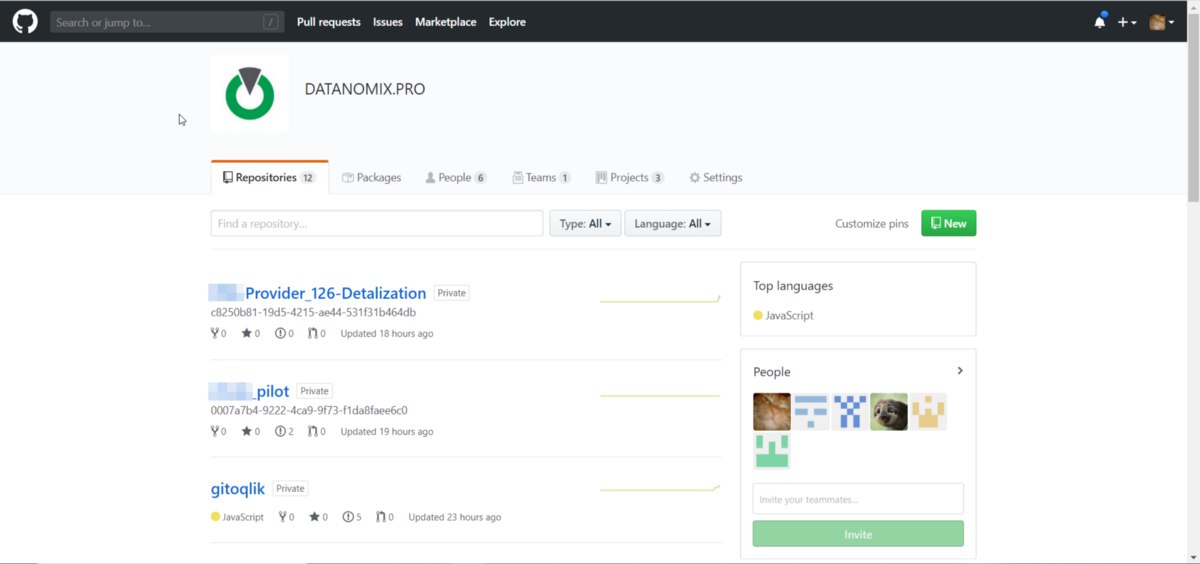Expand the Type: All dropdown
This screenshot has width=1200, height=564.
point(585,224)
